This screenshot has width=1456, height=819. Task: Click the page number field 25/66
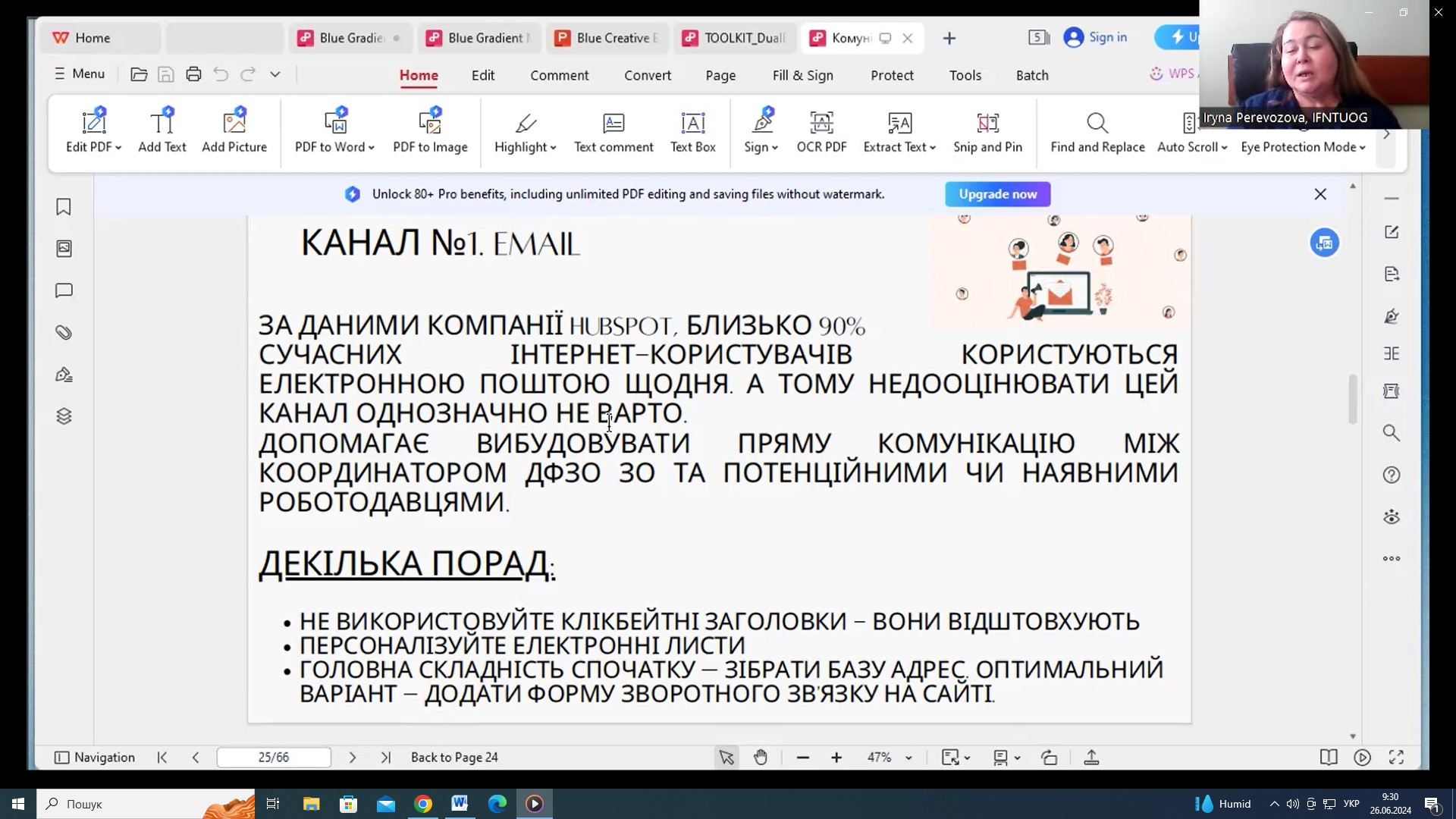[274, 758]
